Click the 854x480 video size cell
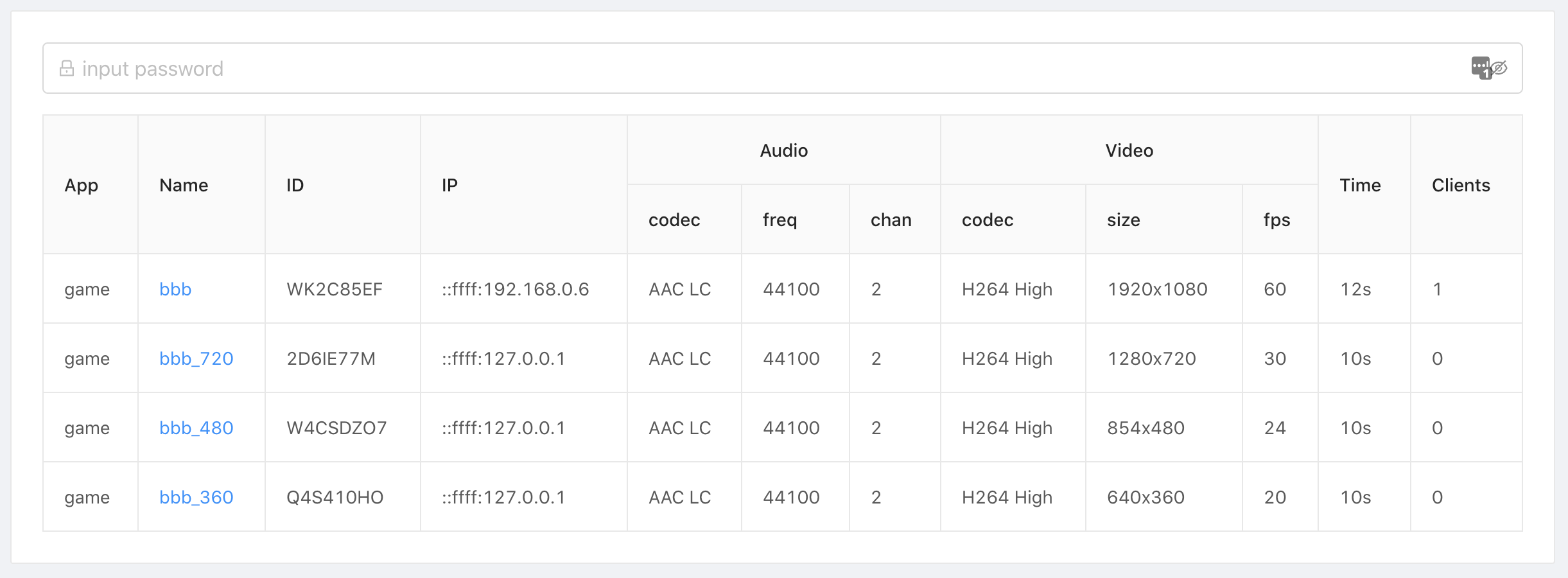Viewport: 1568px width, 578px height. (1146, 428)
